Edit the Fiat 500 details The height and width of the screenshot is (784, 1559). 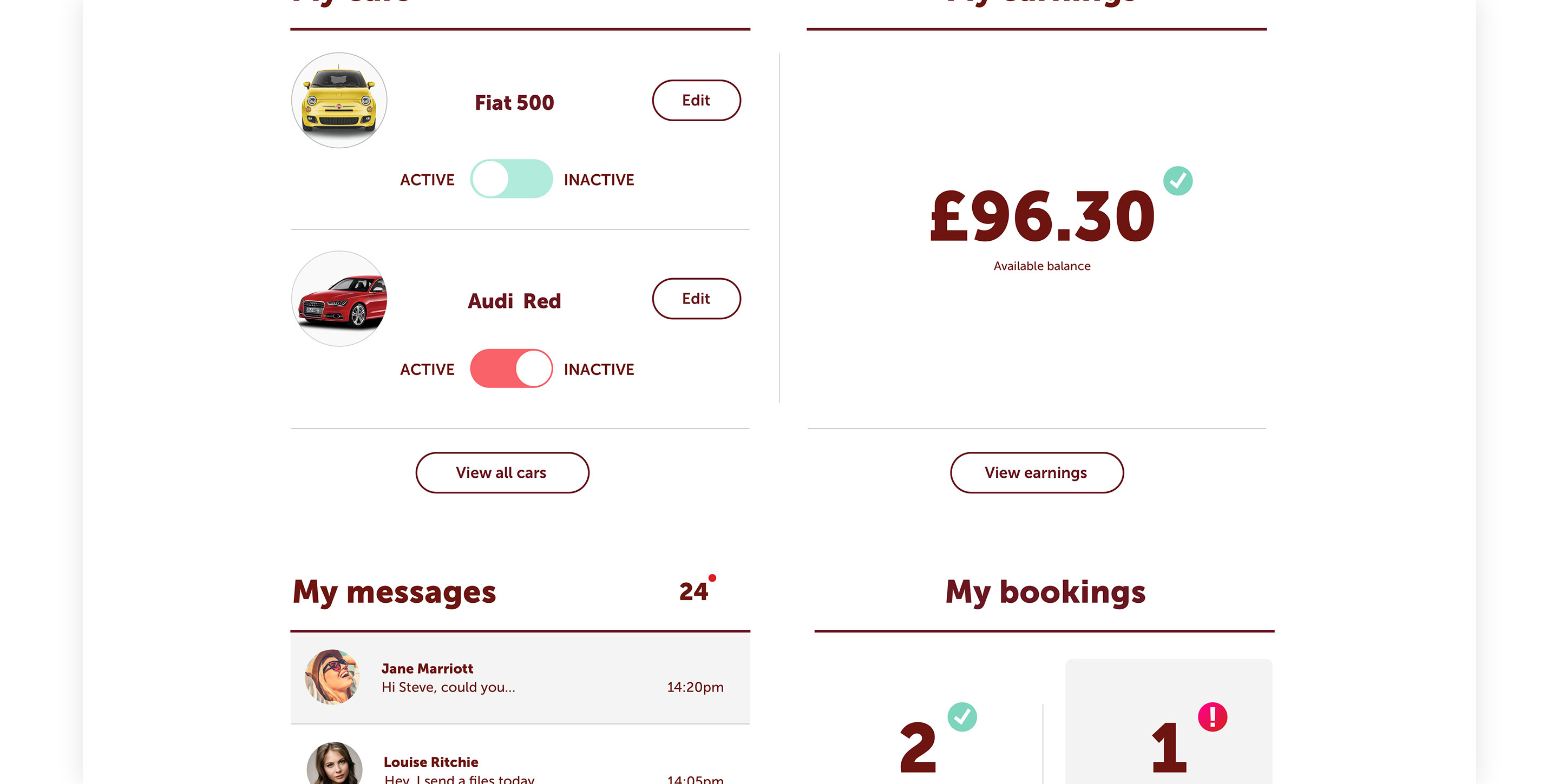pyautogui.click(x=696, y=101)
